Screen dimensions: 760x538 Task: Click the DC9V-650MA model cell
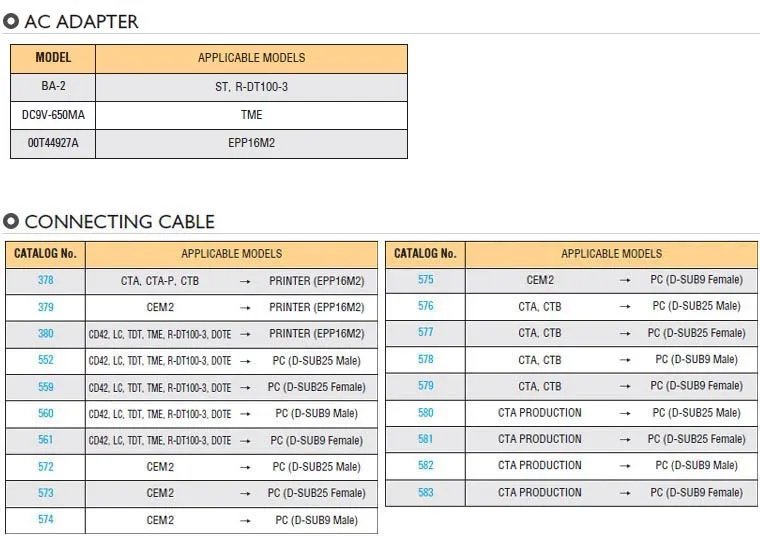coord(53,115)
